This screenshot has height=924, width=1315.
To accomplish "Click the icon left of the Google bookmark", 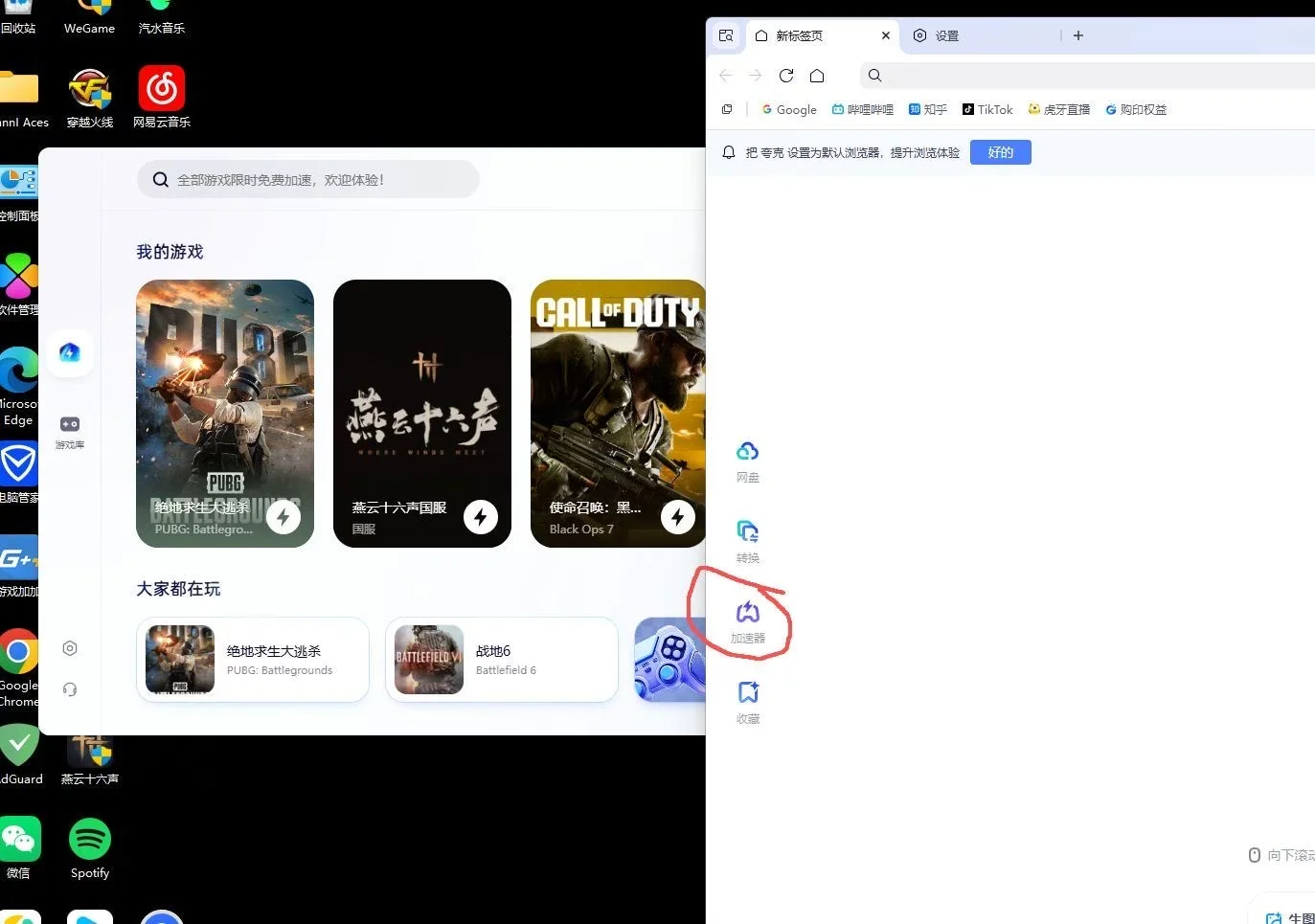I will point(727,109).
